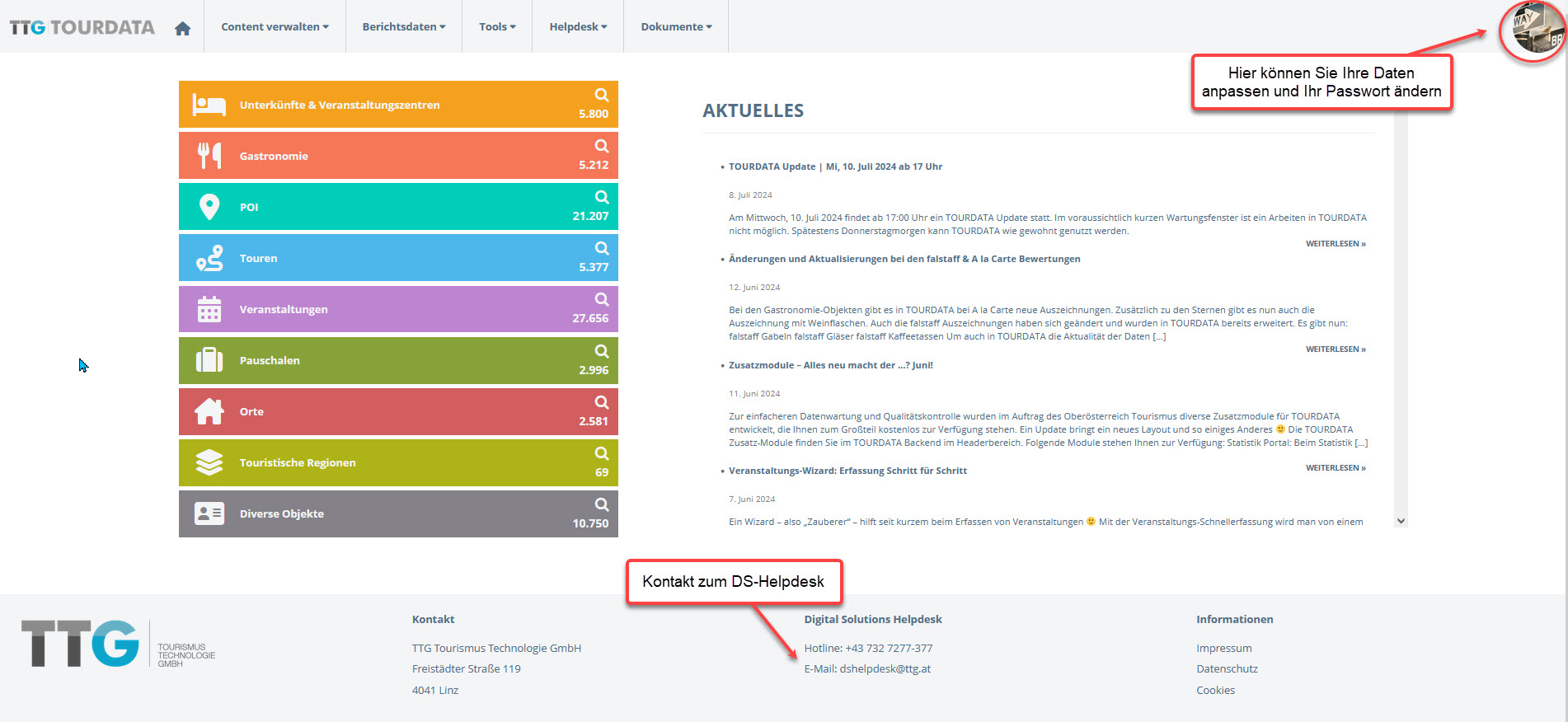Open the Impressum footer link
1568x722 pixels.
[x=1224, y=649]
